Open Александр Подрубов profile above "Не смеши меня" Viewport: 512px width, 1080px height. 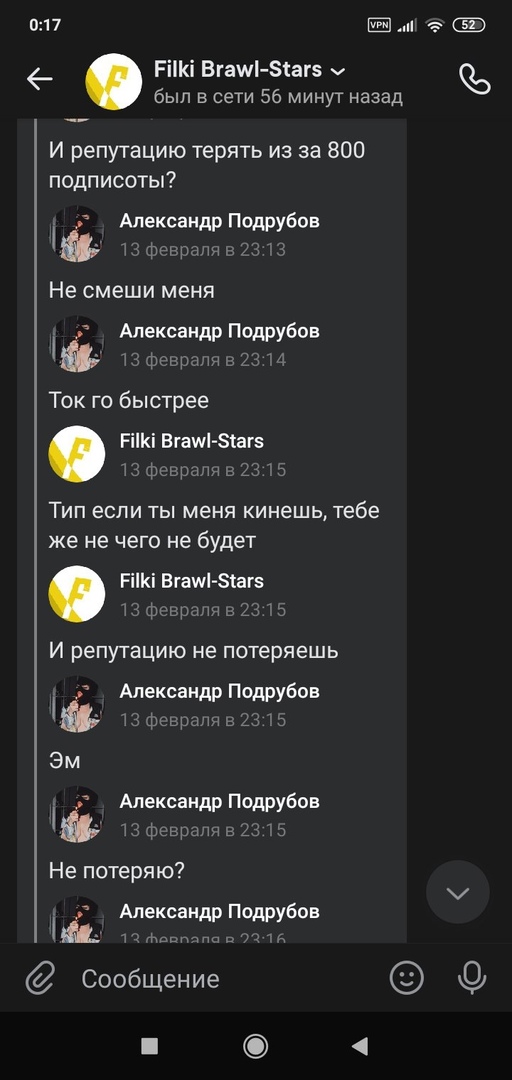(x=219, y=220)
